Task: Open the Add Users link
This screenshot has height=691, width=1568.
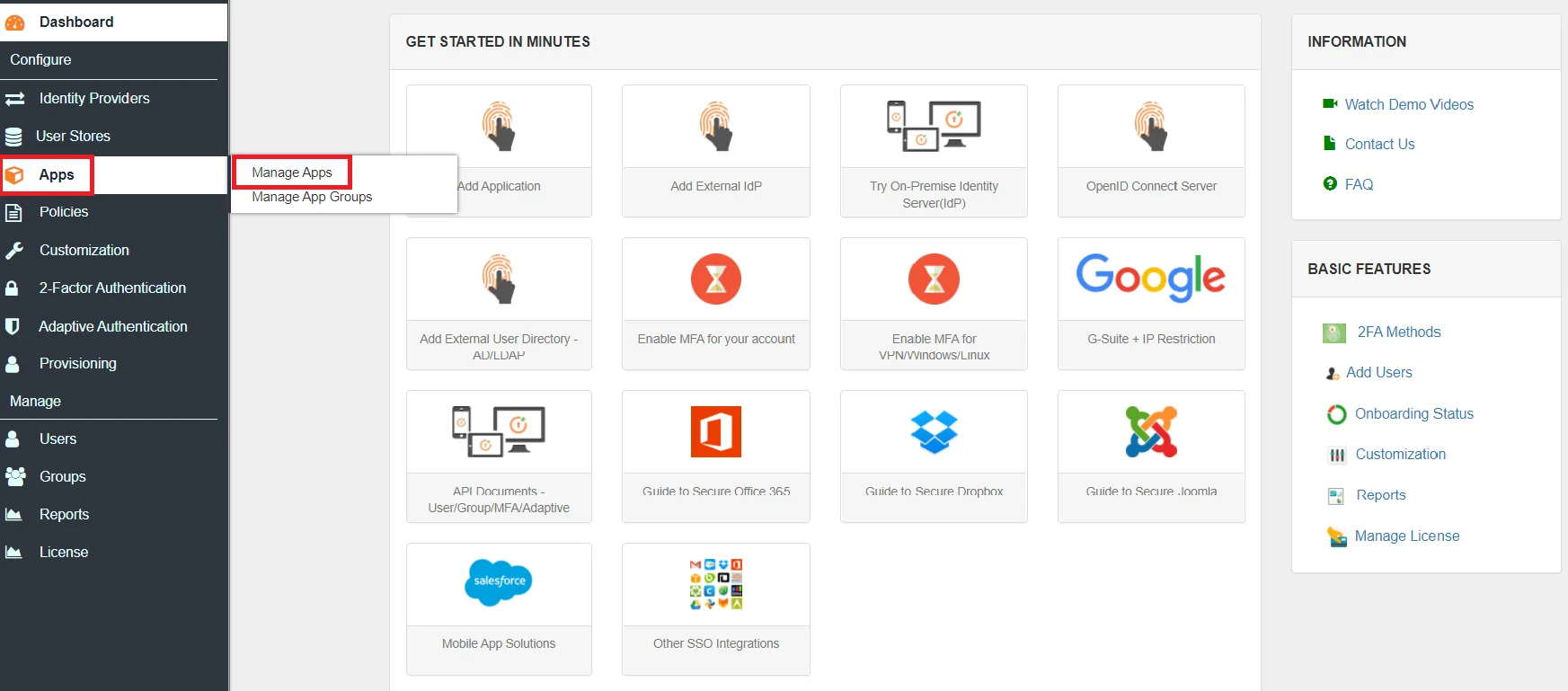Action: point(1379,372)
